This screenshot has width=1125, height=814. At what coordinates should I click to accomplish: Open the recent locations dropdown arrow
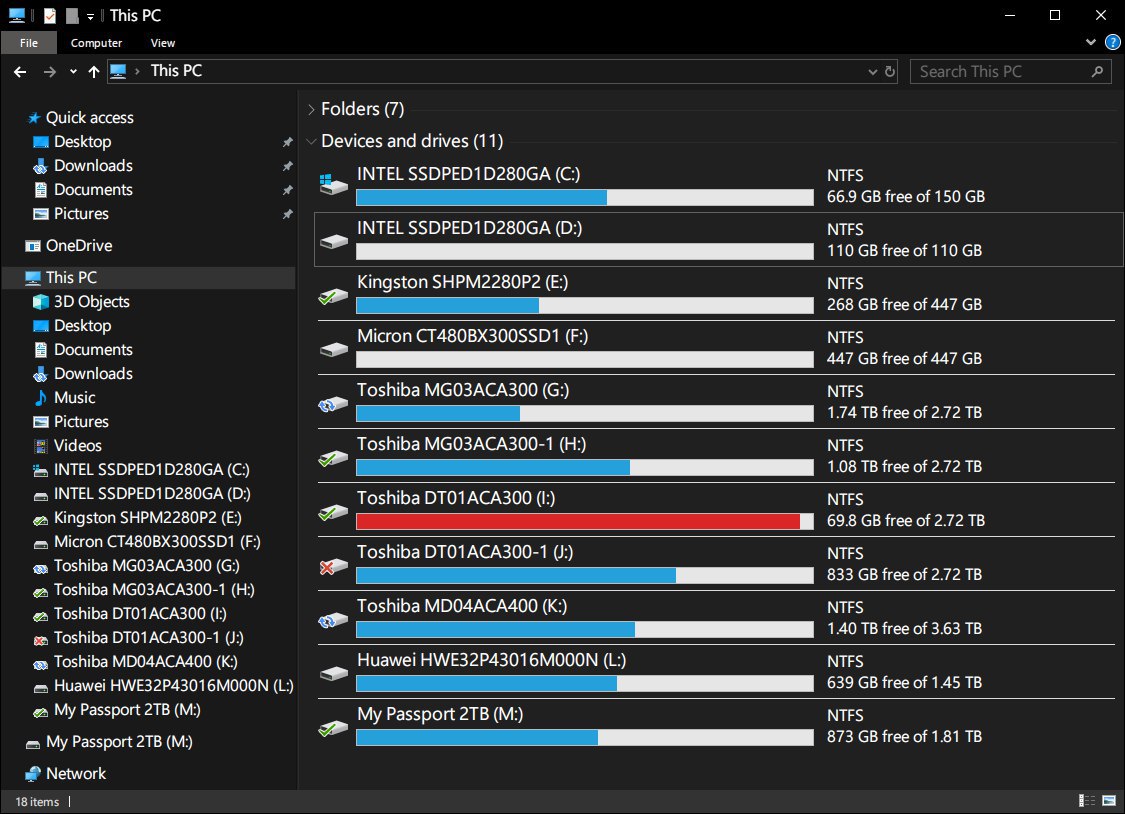(x=73, y=72)
